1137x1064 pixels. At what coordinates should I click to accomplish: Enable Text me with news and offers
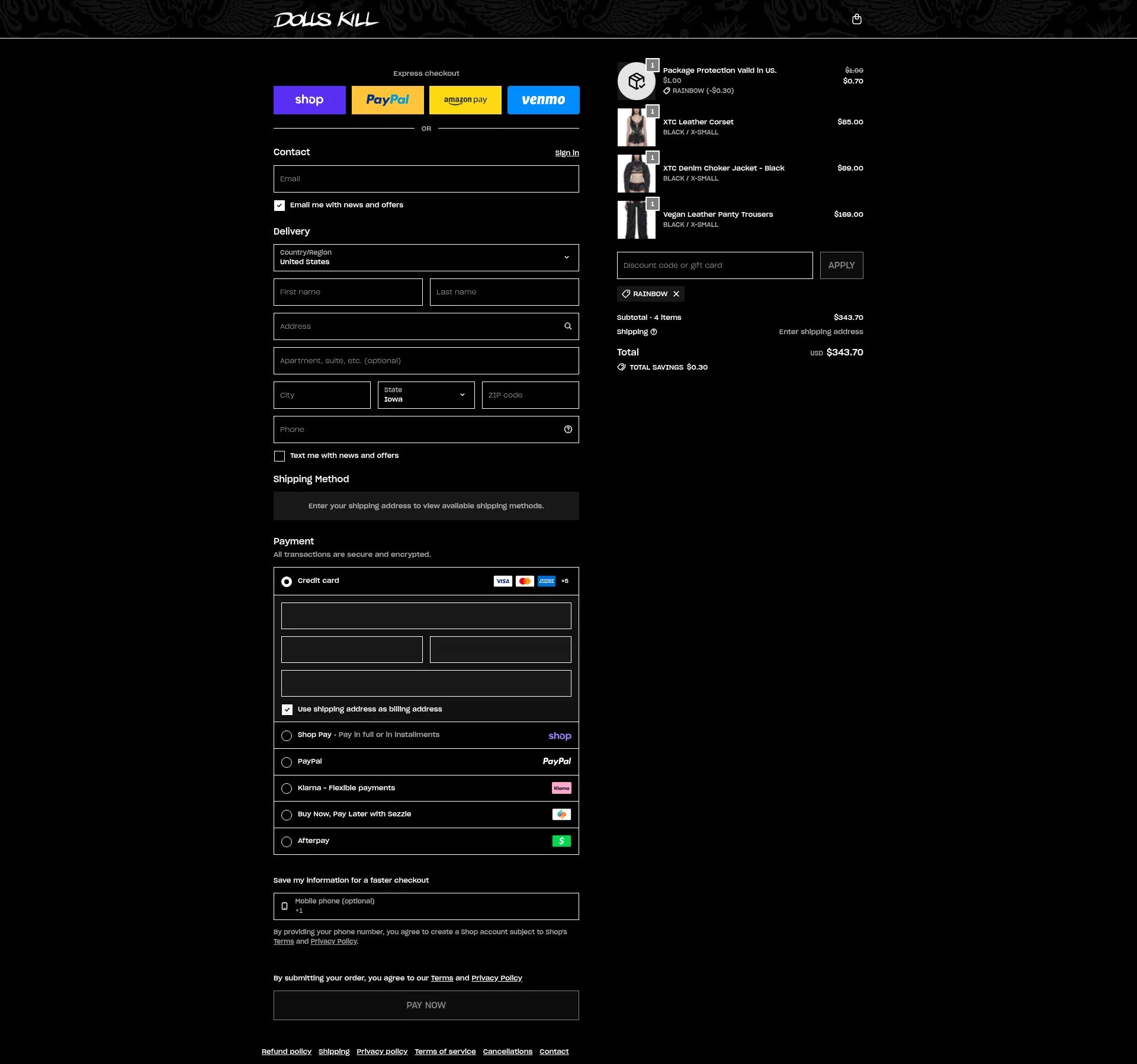click(280, 456)
